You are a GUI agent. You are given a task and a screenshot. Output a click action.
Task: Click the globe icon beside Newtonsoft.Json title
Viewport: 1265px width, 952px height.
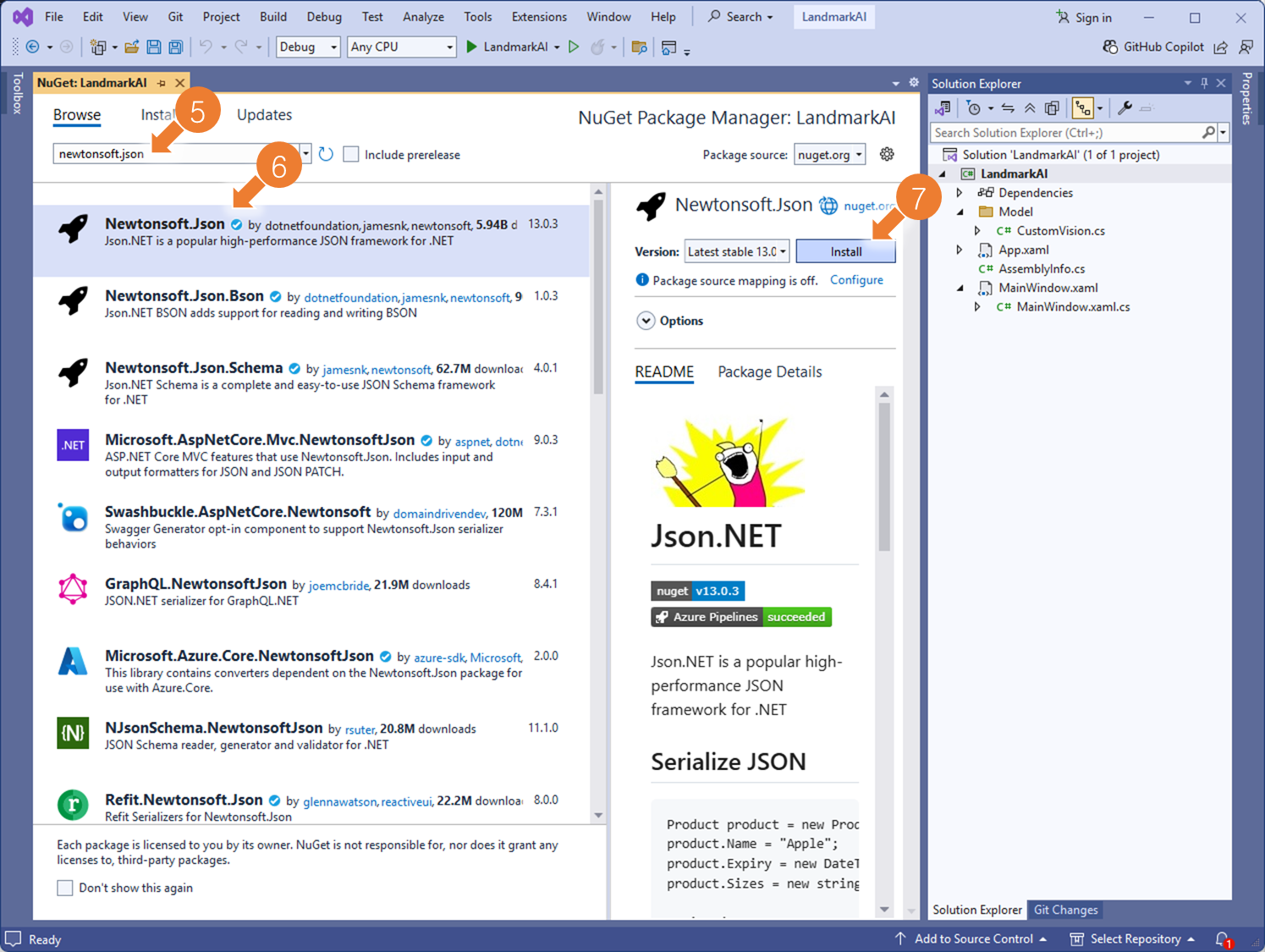coord(828,206)
